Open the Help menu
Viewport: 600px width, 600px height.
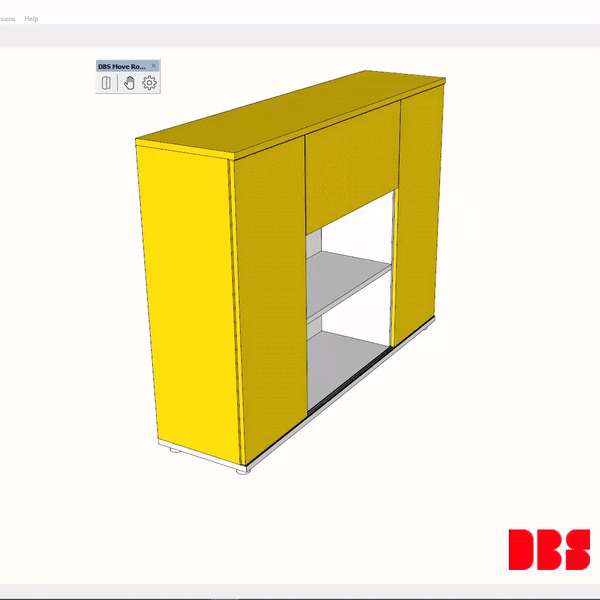31,19
